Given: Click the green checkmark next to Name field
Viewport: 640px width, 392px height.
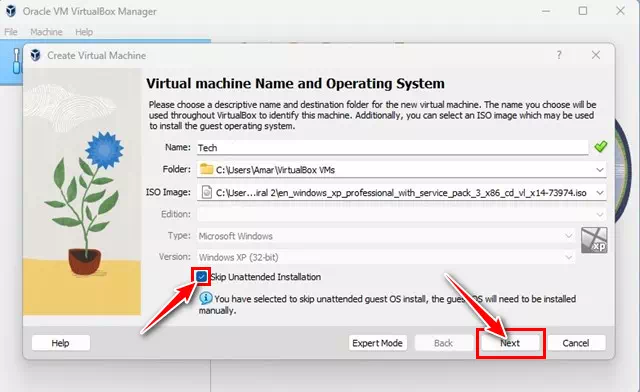Looking at the screenshot, I should 600,147.
